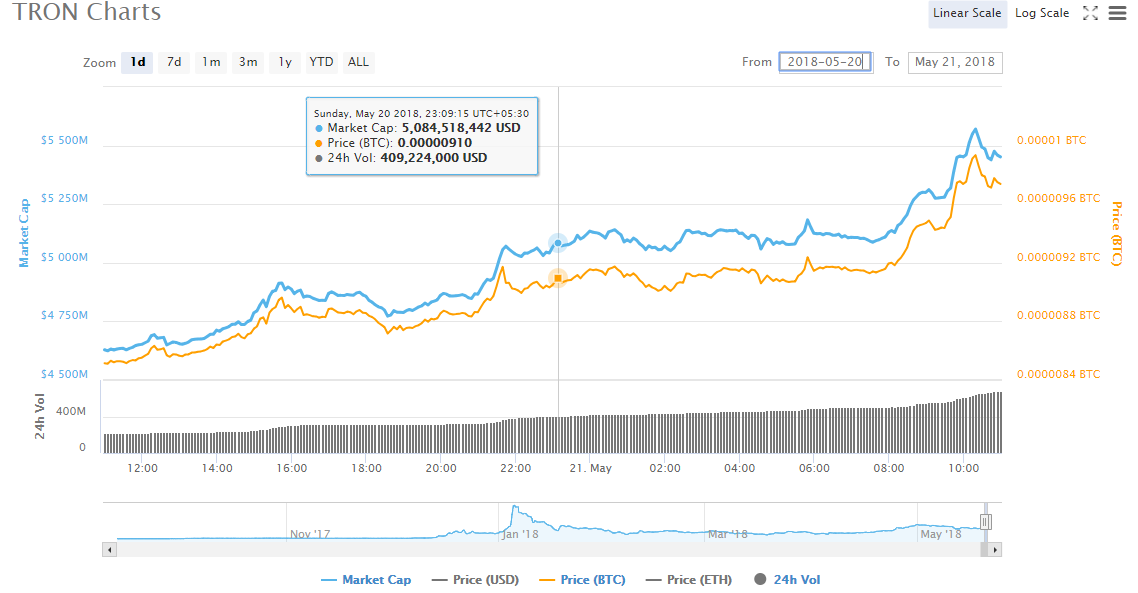
Task: Switch to Linear Scale
Action: pos(967,13)
